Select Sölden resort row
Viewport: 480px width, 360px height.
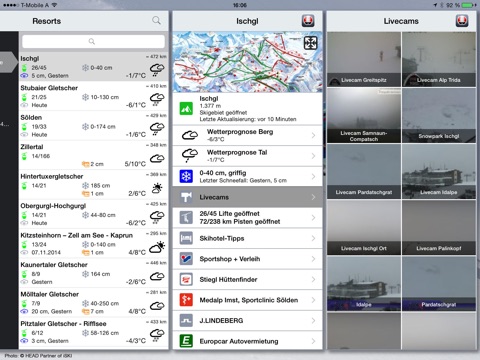tap(93, 126)
